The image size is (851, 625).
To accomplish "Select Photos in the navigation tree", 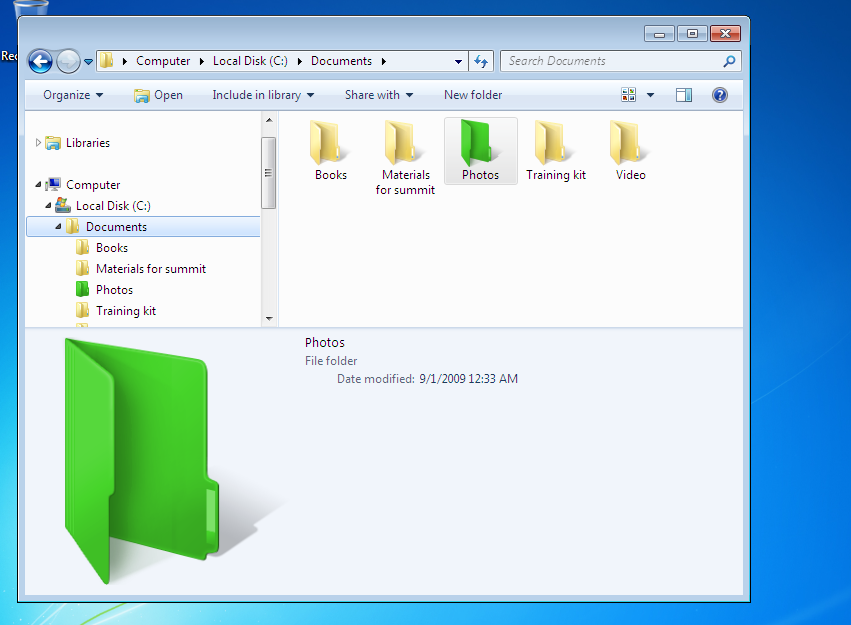I will 114,290.
